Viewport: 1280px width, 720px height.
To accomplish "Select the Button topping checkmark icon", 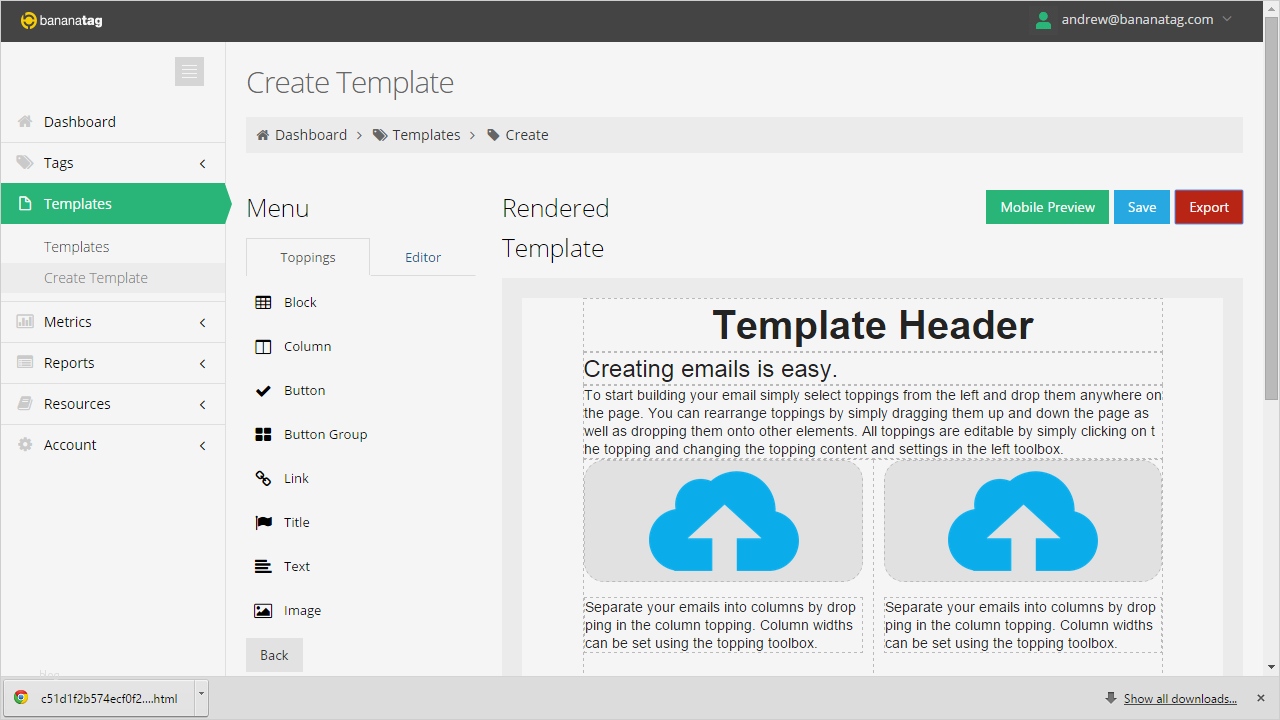I will [263, 390].
